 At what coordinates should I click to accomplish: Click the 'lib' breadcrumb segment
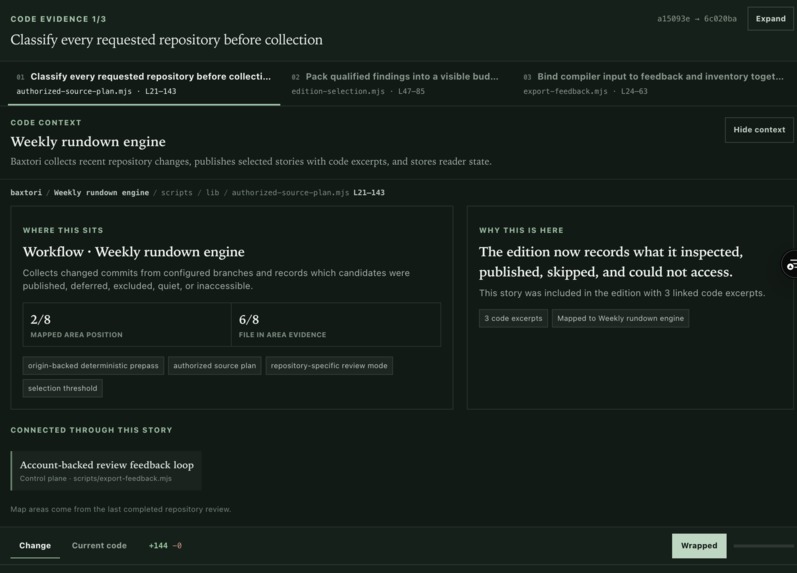point(212,193)
